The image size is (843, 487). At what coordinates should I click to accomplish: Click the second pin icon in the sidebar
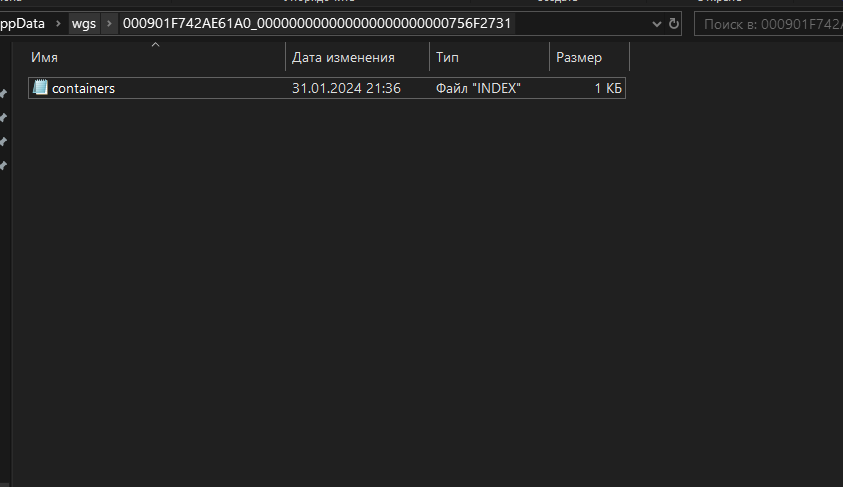(x=3, y=117)
